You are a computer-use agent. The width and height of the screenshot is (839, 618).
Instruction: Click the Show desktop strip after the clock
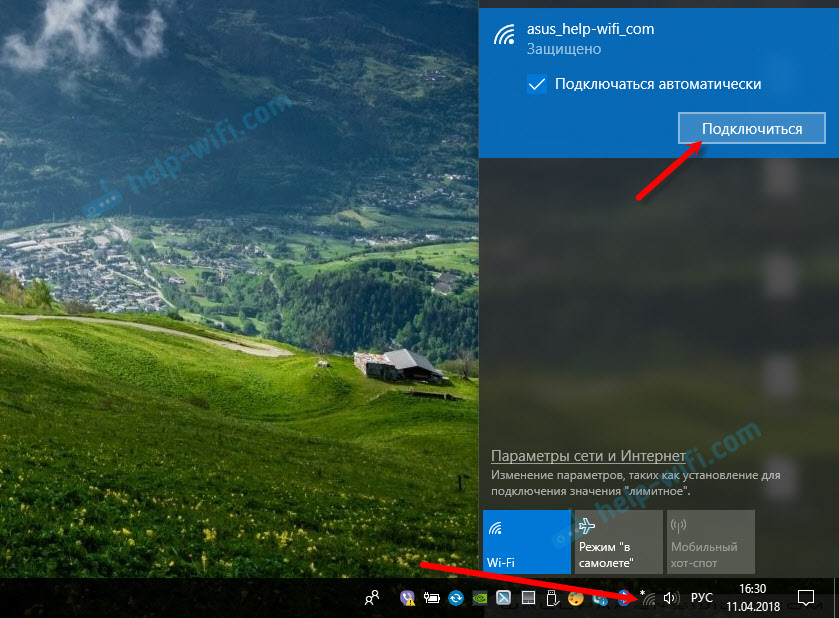[x=836, y=598]
